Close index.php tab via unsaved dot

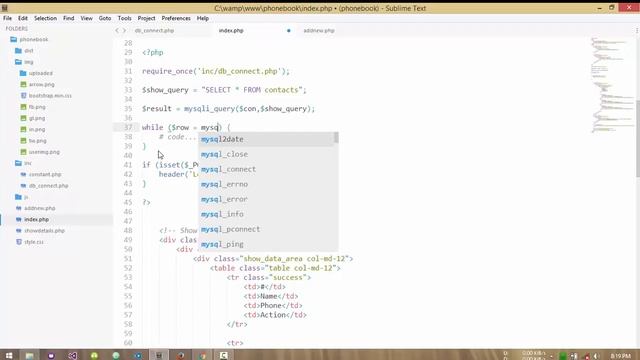(x=289, y=31)
